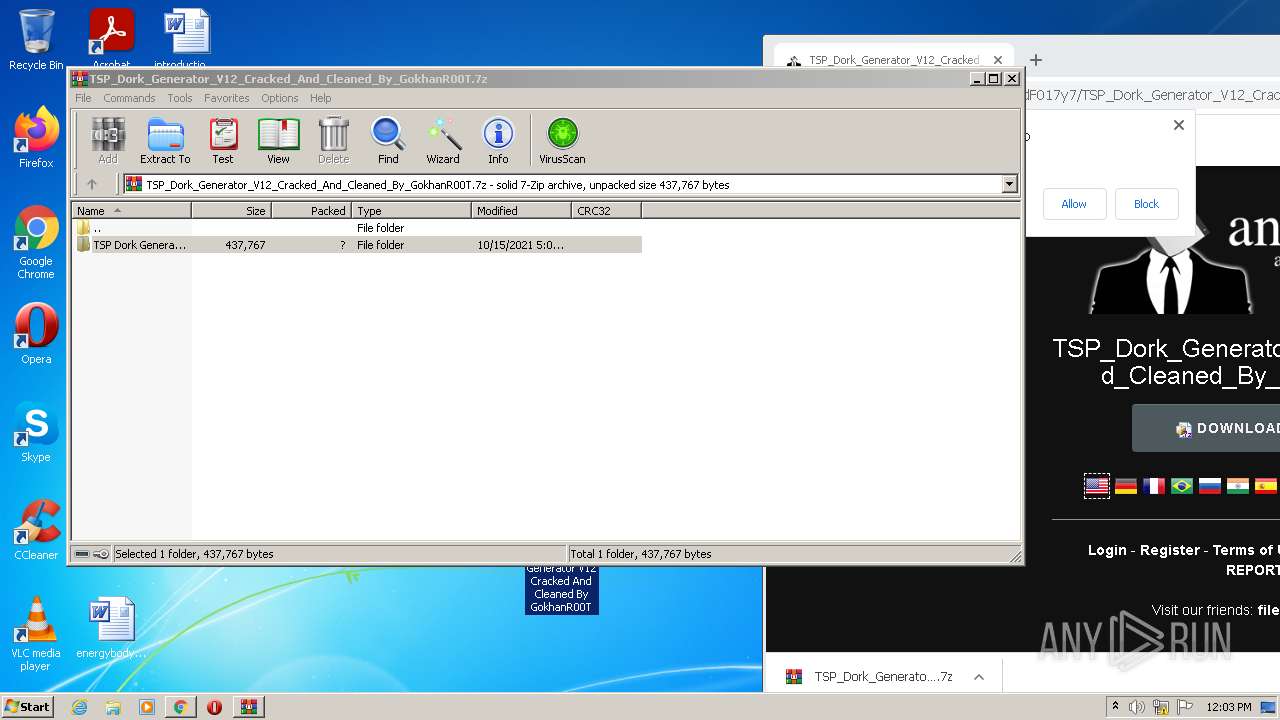Run Test on the archive

tap(223, 140)
